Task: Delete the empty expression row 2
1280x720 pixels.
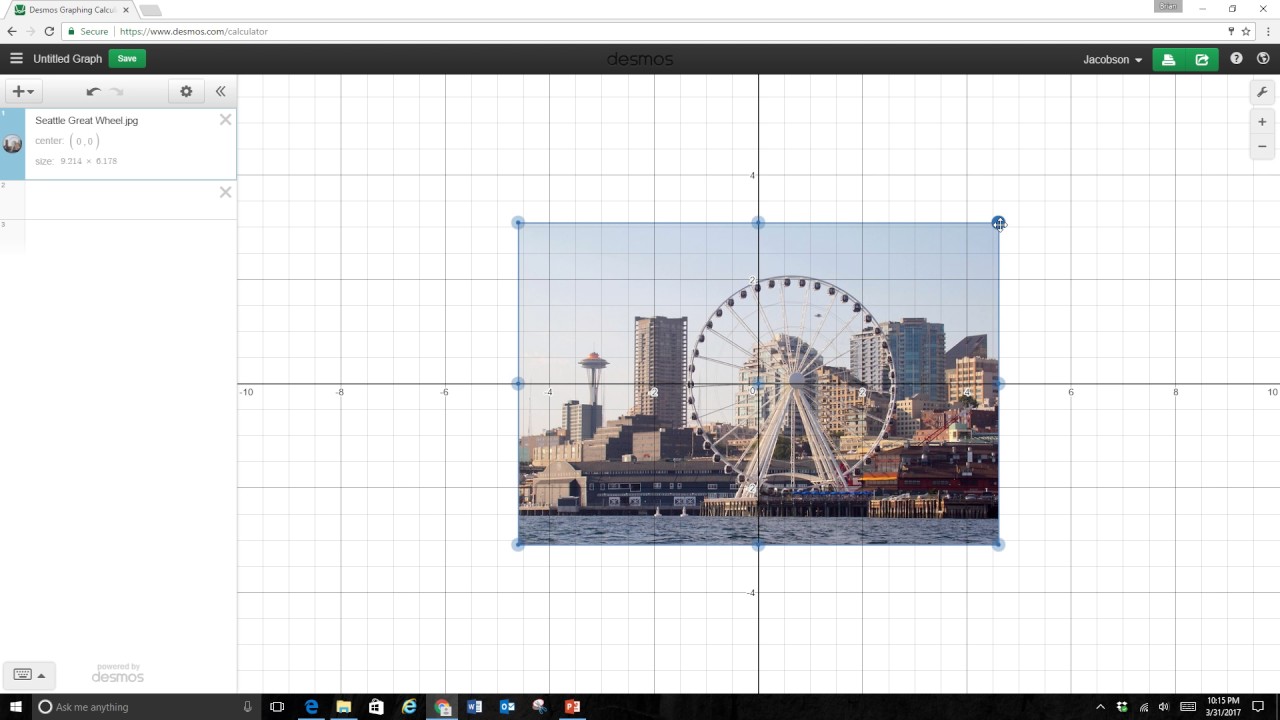Action: click(x=225, y=192)
